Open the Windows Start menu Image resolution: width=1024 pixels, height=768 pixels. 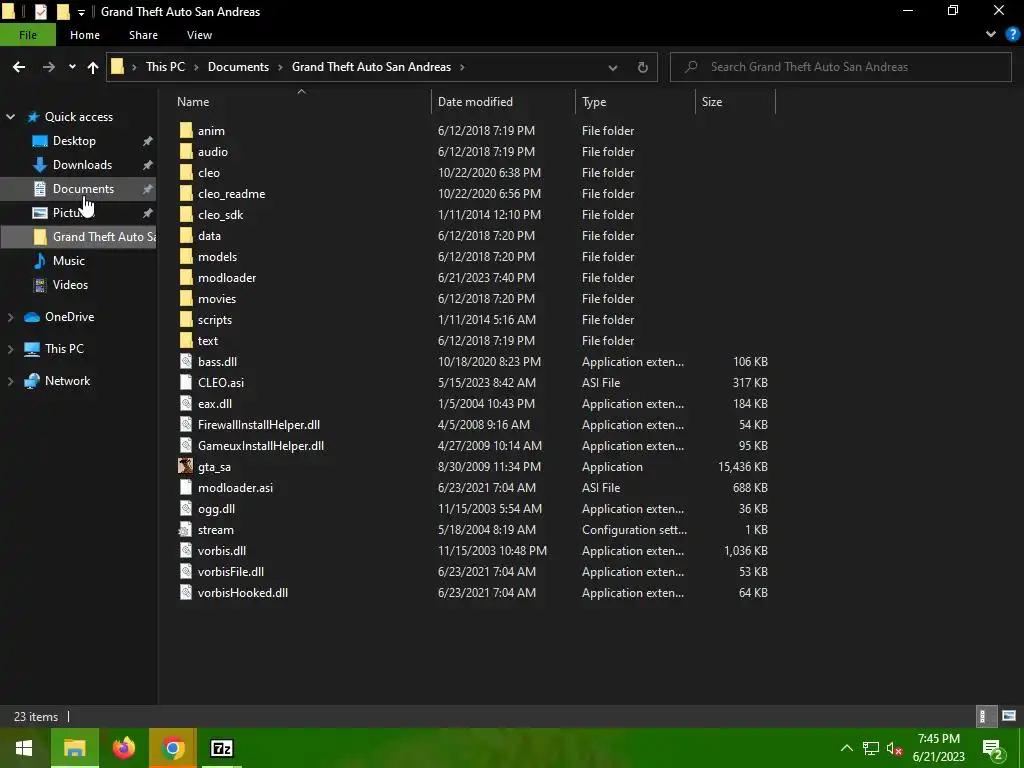click(24, 748)
